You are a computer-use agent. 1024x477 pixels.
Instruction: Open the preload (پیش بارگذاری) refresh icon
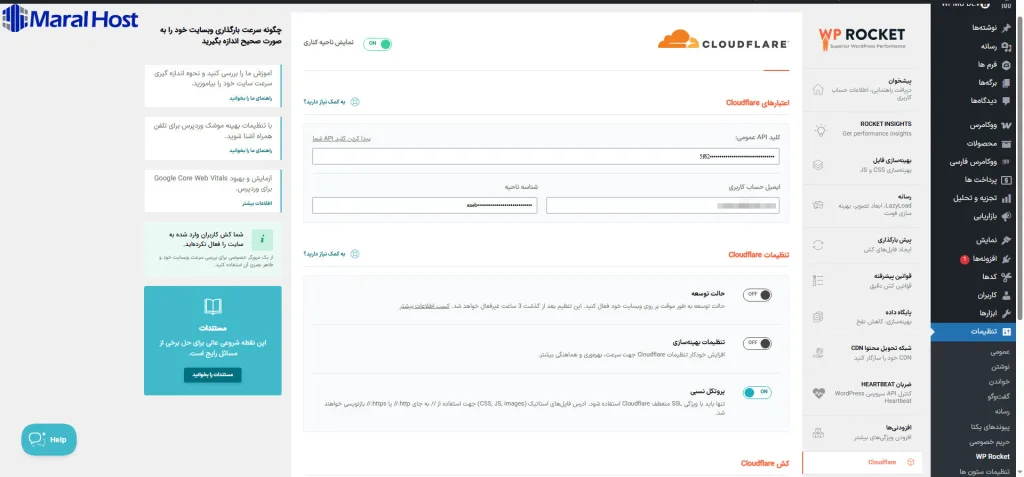(x=818, y=245)
